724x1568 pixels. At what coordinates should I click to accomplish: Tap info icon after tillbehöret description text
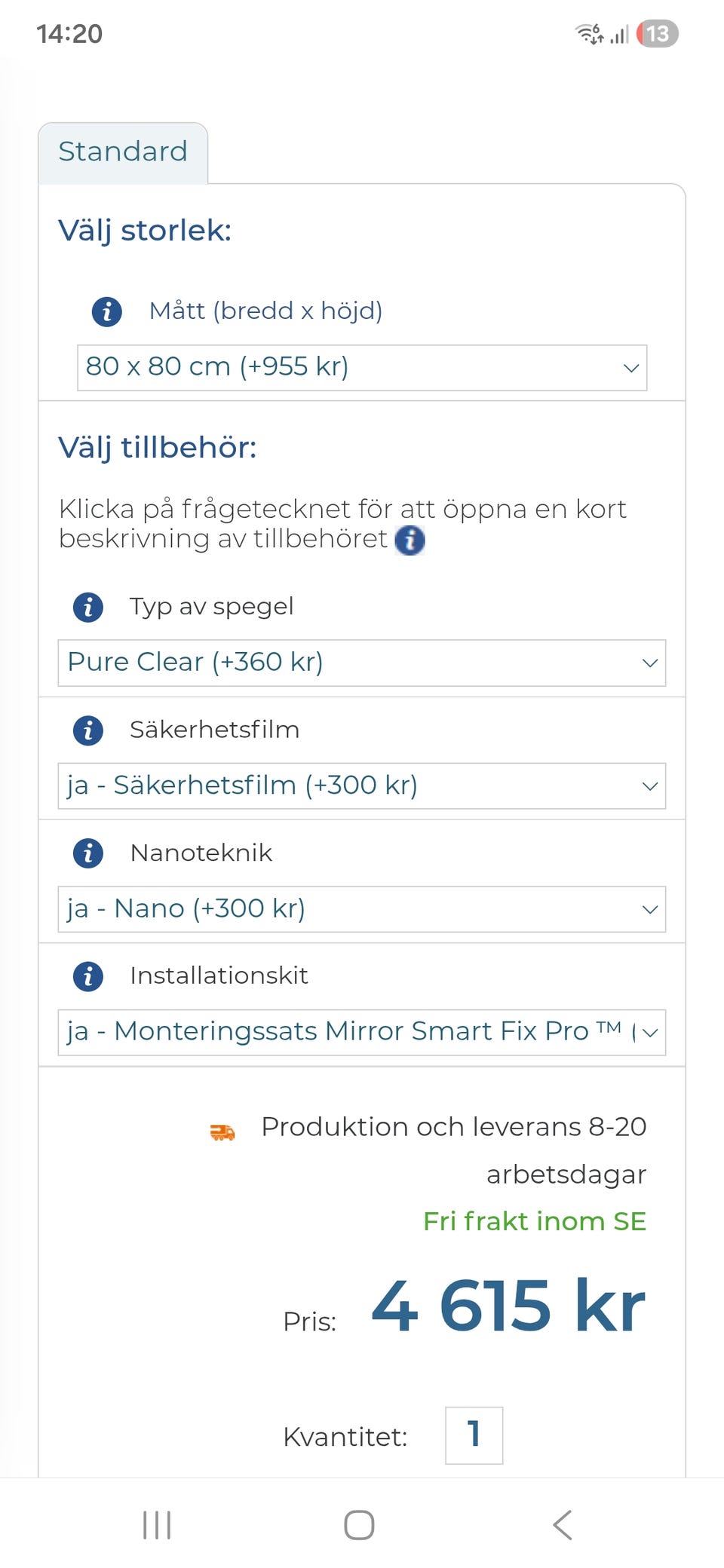pos(410,540)
